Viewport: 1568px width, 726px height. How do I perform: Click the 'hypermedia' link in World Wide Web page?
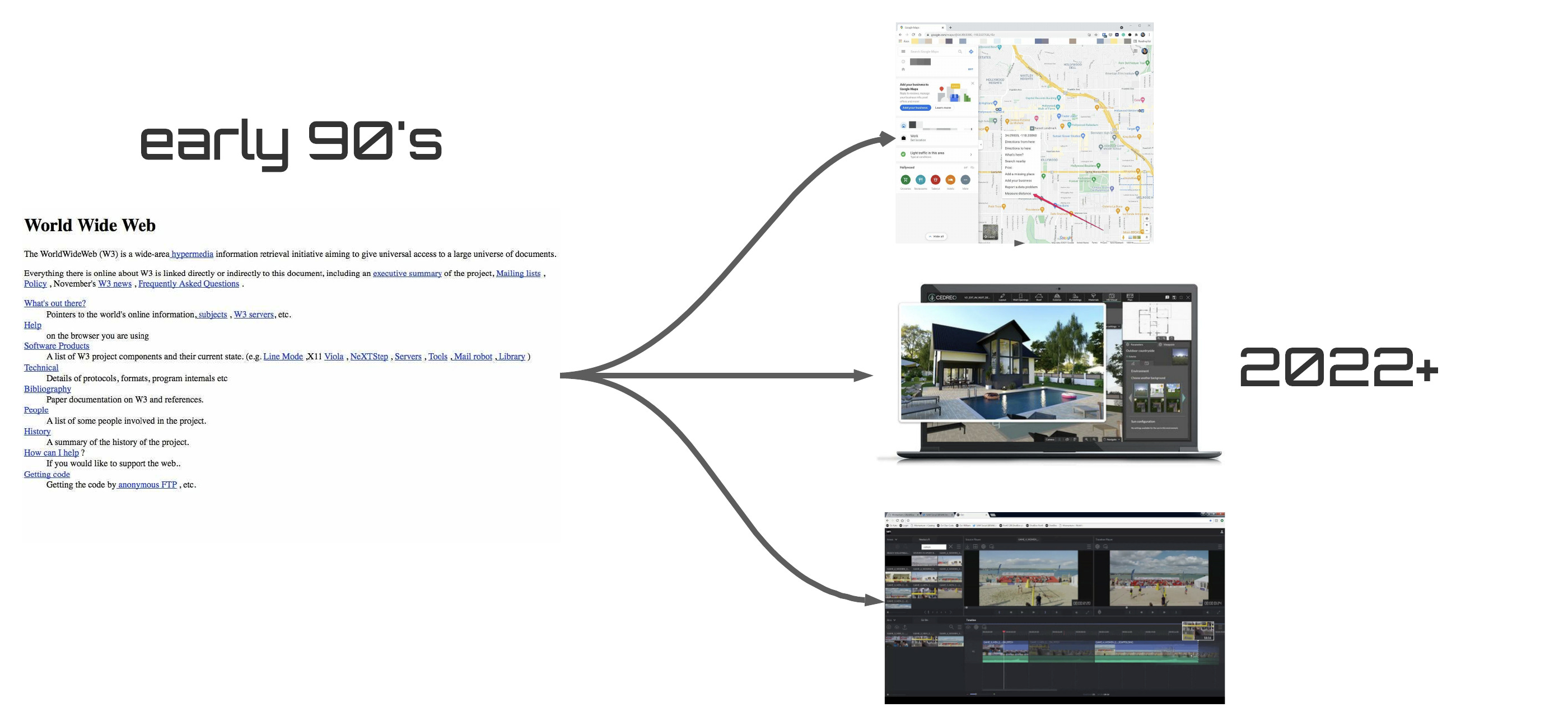192,254
